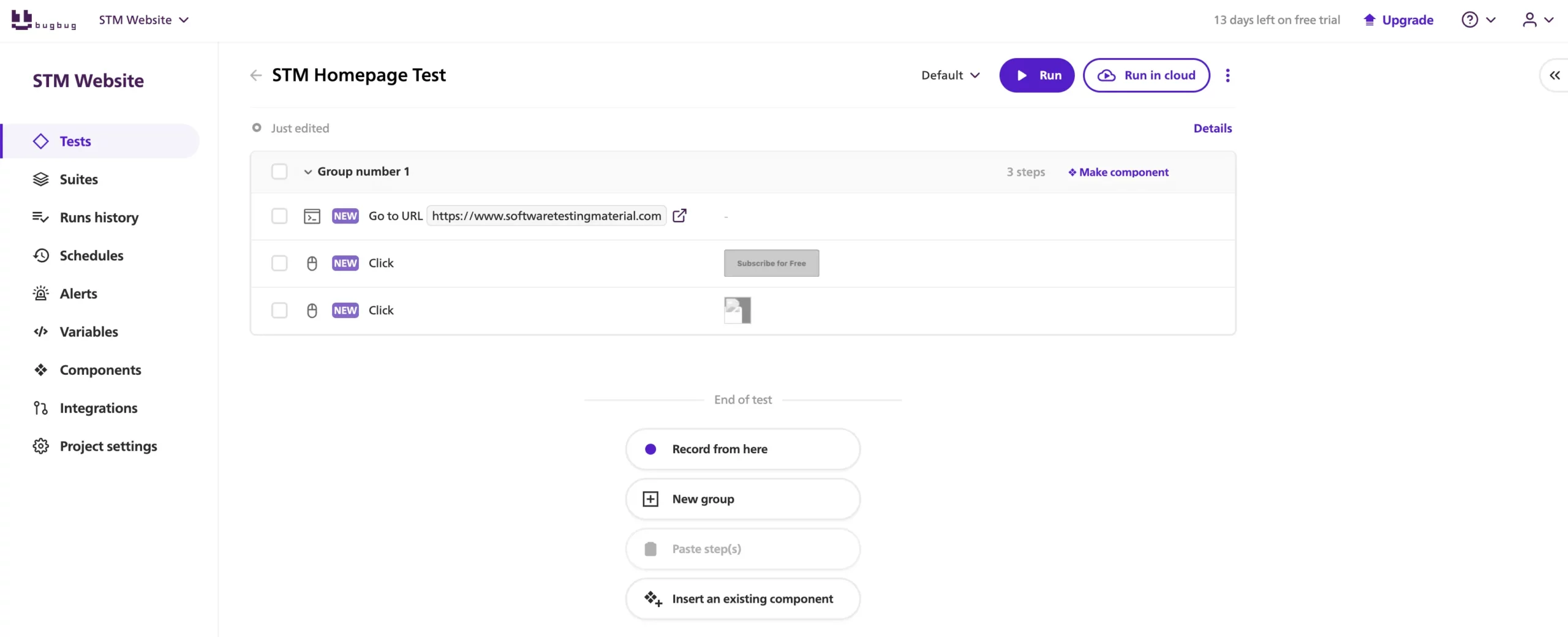The height and width of the screenshot is (637, 1568).
Task: Open the Details link
Action: pyautogui.click(x=1212, y=128)
